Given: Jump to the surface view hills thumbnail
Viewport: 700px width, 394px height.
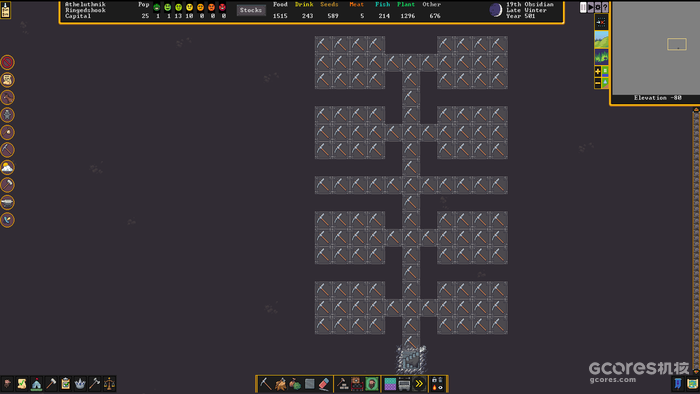Looking at the screenshot, I should coord(601,39).
